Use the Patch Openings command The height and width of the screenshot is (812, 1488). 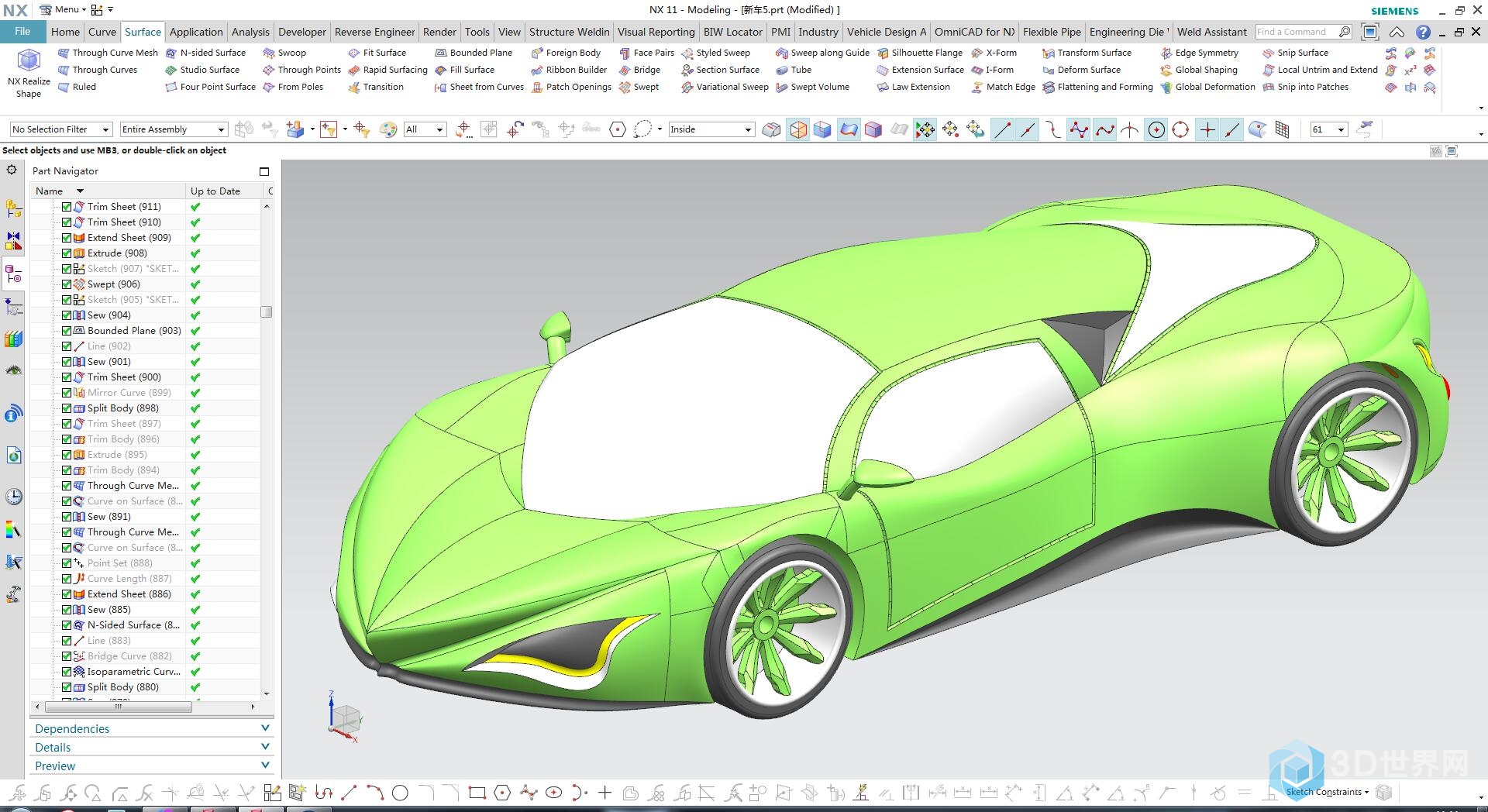click(x=571, y=87)
